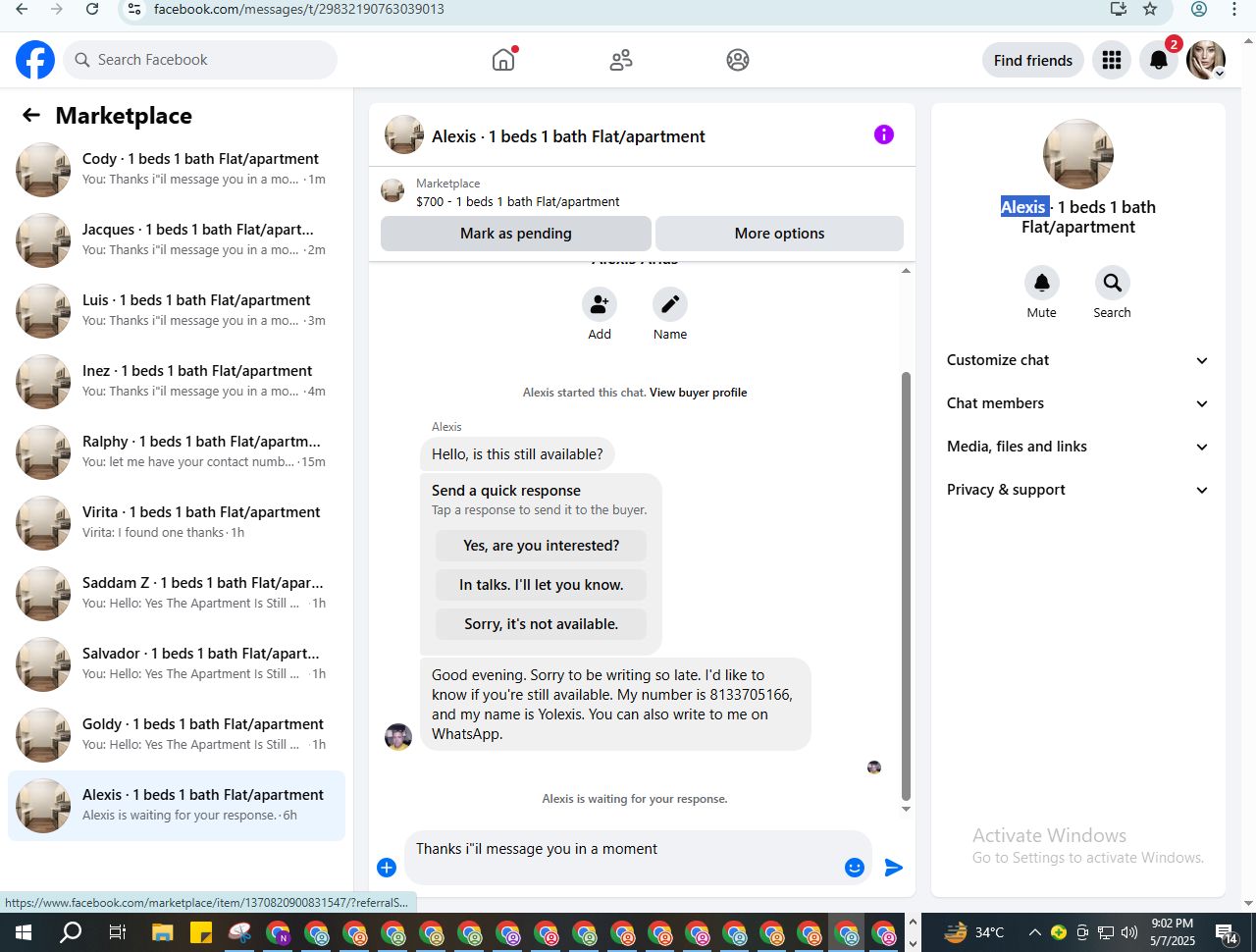Open the purple conversation information icon
Viewport: 1256px width, 952px height.
pyautogui.click(x=884, y=134)
